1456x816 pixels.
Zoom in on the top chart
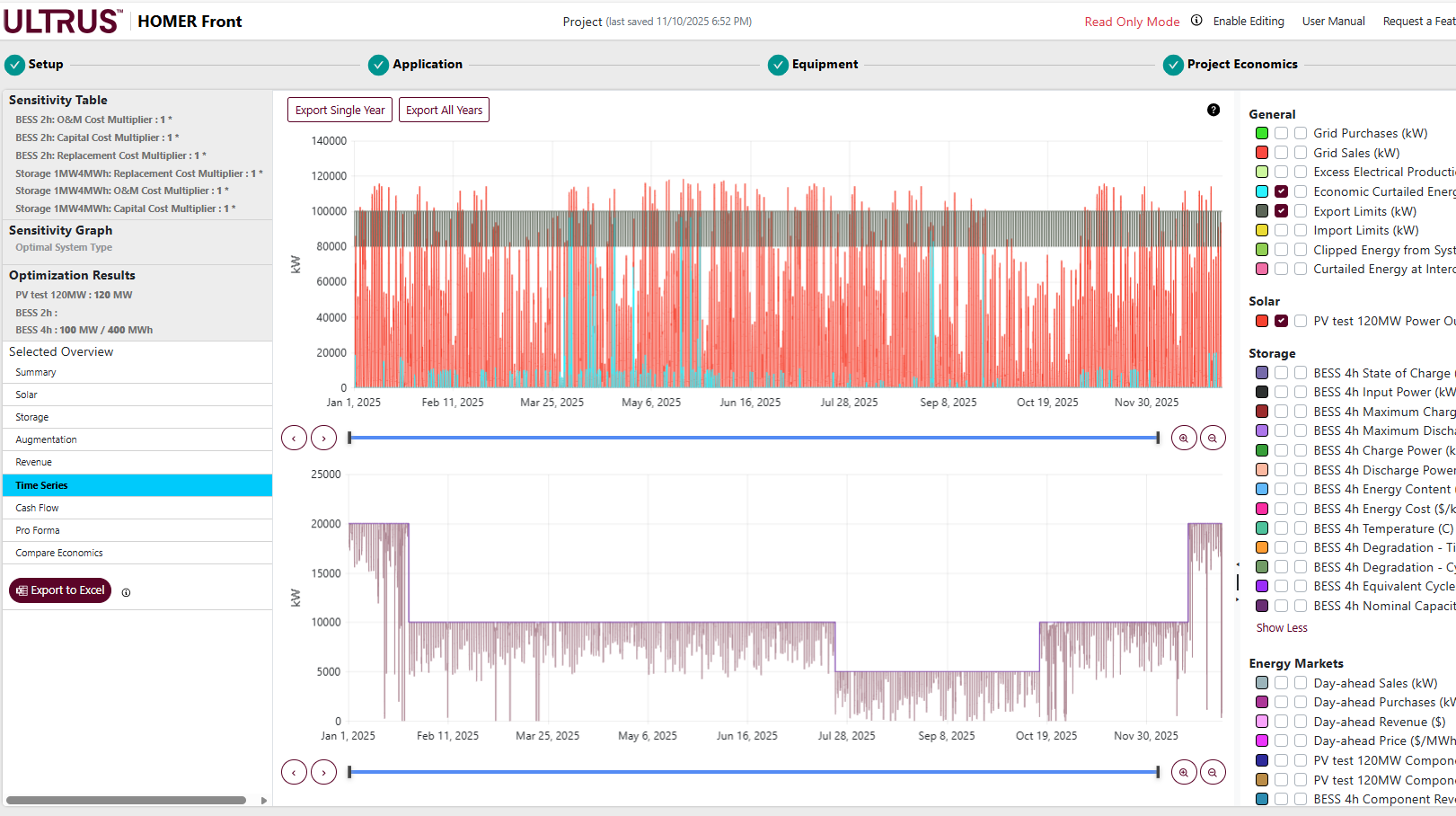(x=1184, y=439)
